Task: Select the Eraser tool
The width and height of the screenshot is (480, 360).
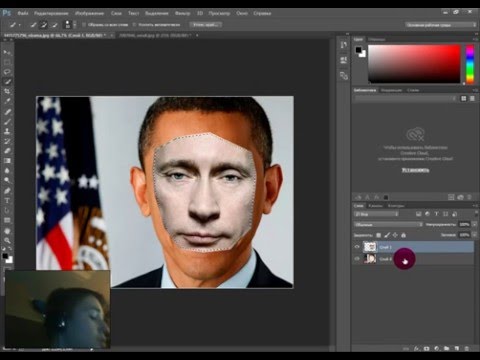Action: (x=7, y=151)
